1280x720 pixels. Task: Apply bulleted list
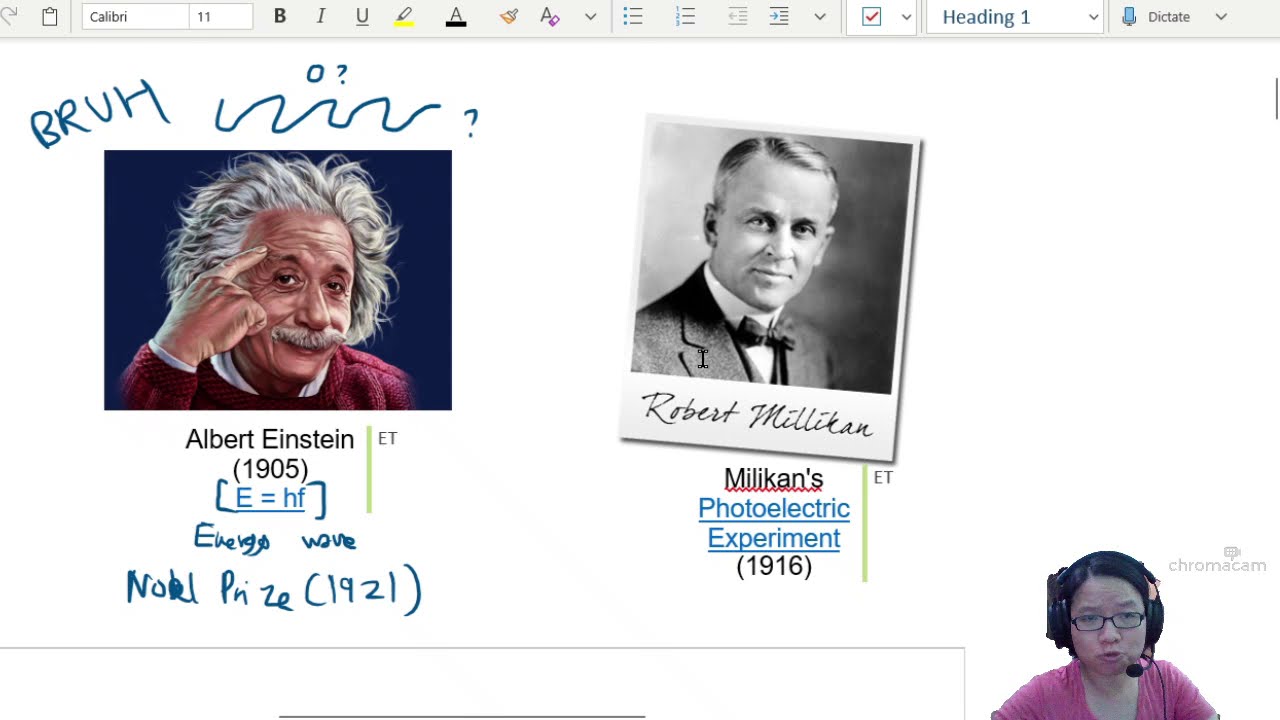633,16
